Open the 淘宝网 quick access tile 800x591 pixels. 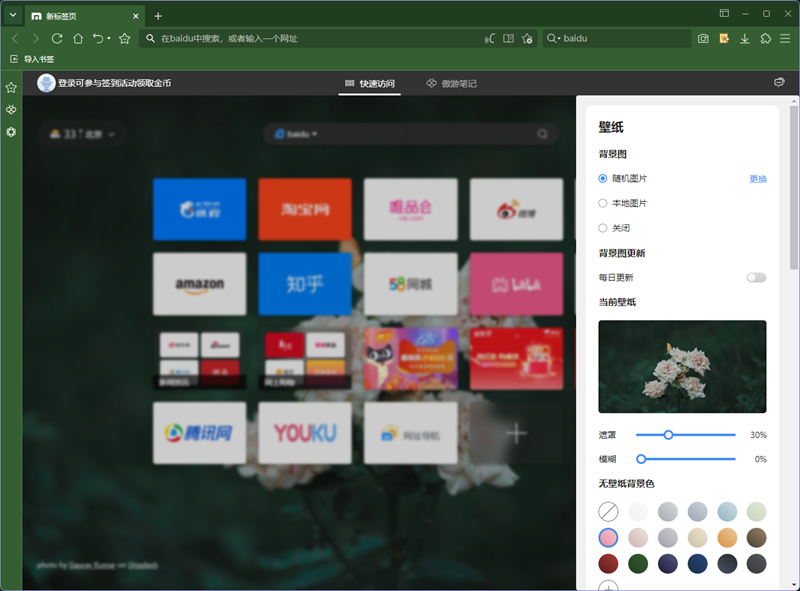(x=305, y=209)
